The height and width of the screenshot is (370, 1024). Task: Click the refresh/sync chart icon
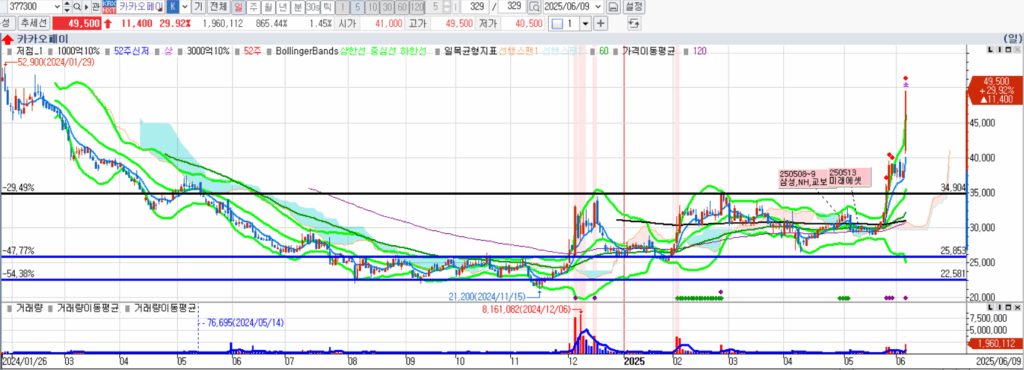[x=633, y=23]
